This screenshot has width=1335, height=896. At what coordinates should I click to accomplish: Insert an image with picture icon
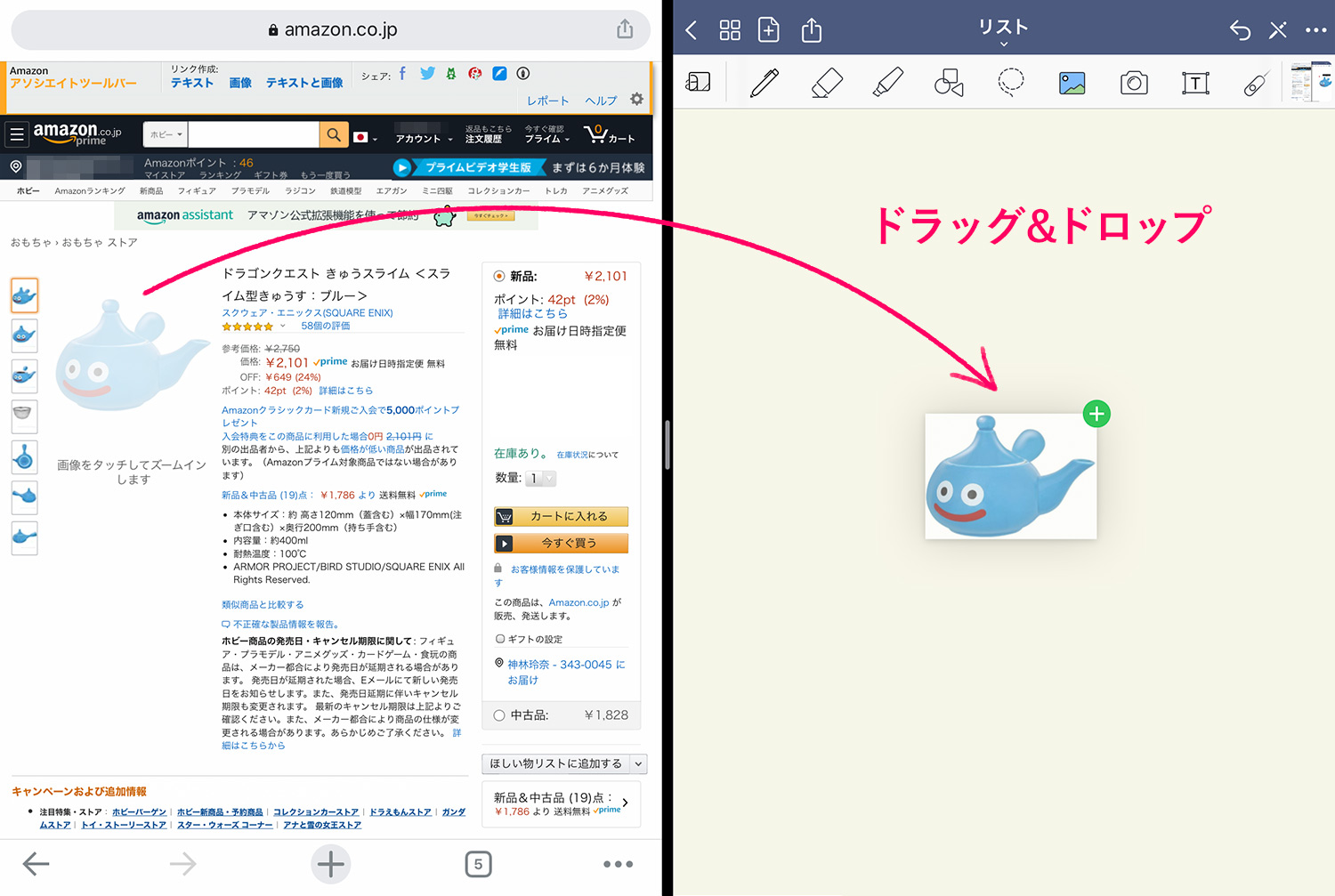tap(1072, 84)
